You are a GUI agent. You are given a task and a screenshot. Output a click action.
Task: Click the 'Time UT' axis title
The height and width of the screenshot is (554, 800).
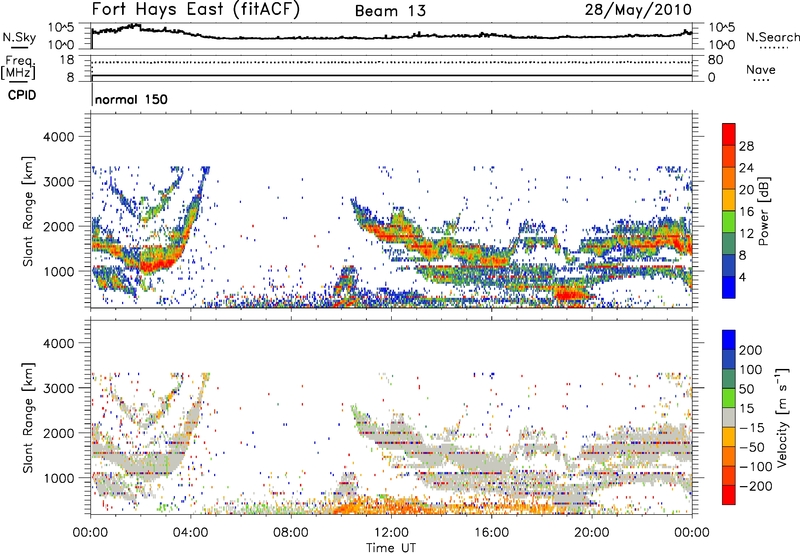[x=391, y=547]
